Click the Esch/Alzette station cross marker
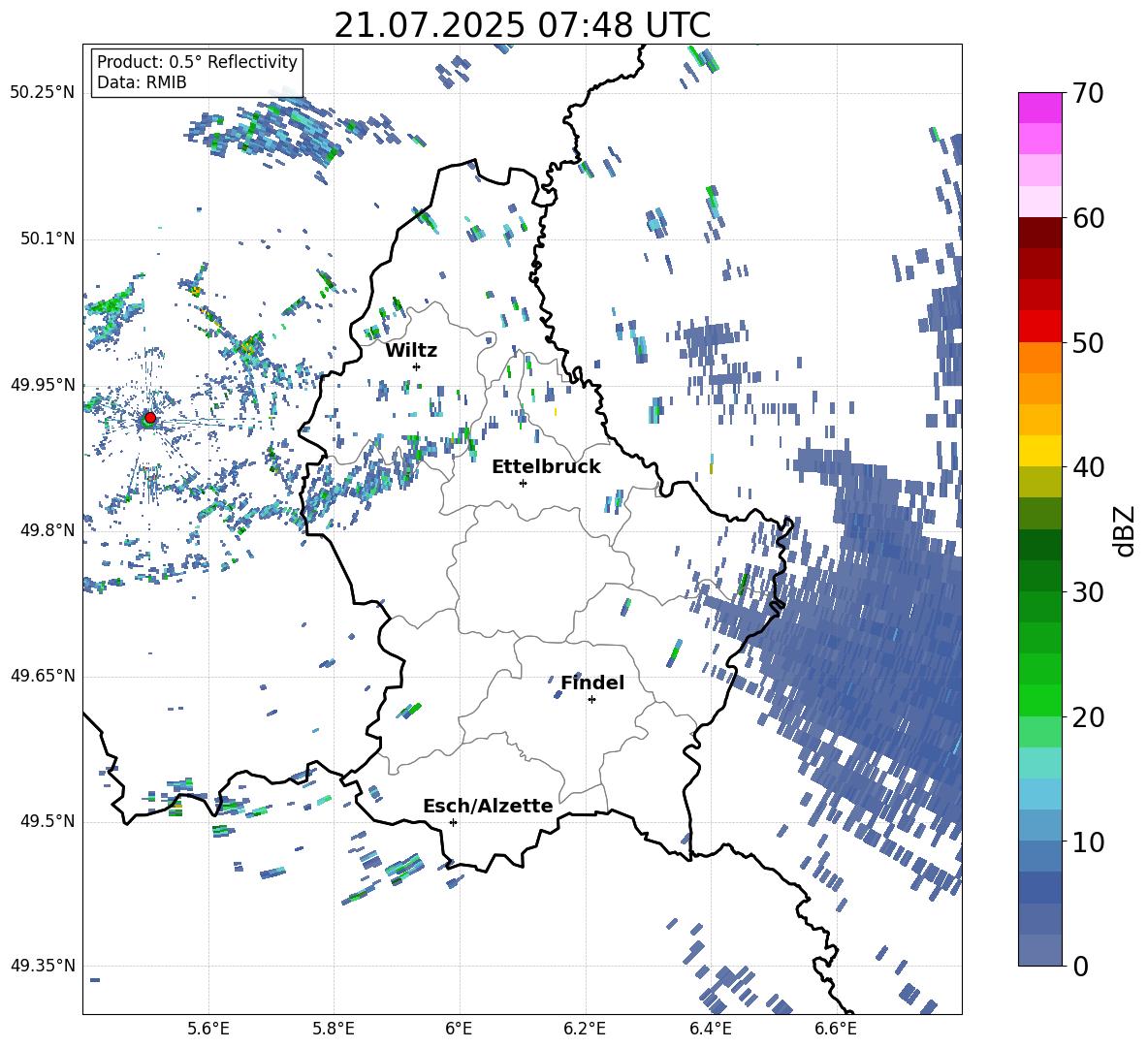 point(453,822)
